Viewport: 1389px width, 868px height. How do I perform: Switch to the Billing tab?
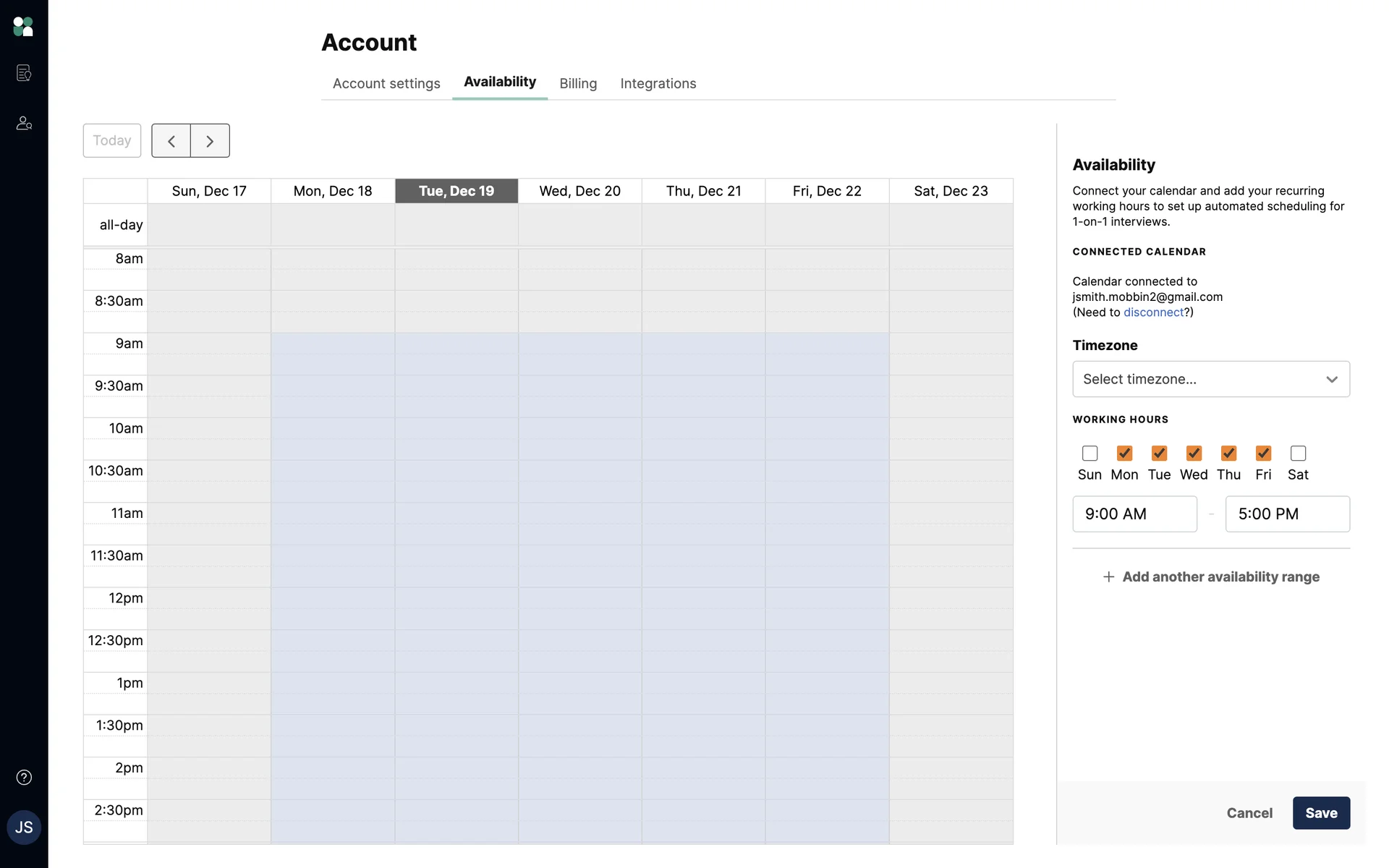pos(578,84)
